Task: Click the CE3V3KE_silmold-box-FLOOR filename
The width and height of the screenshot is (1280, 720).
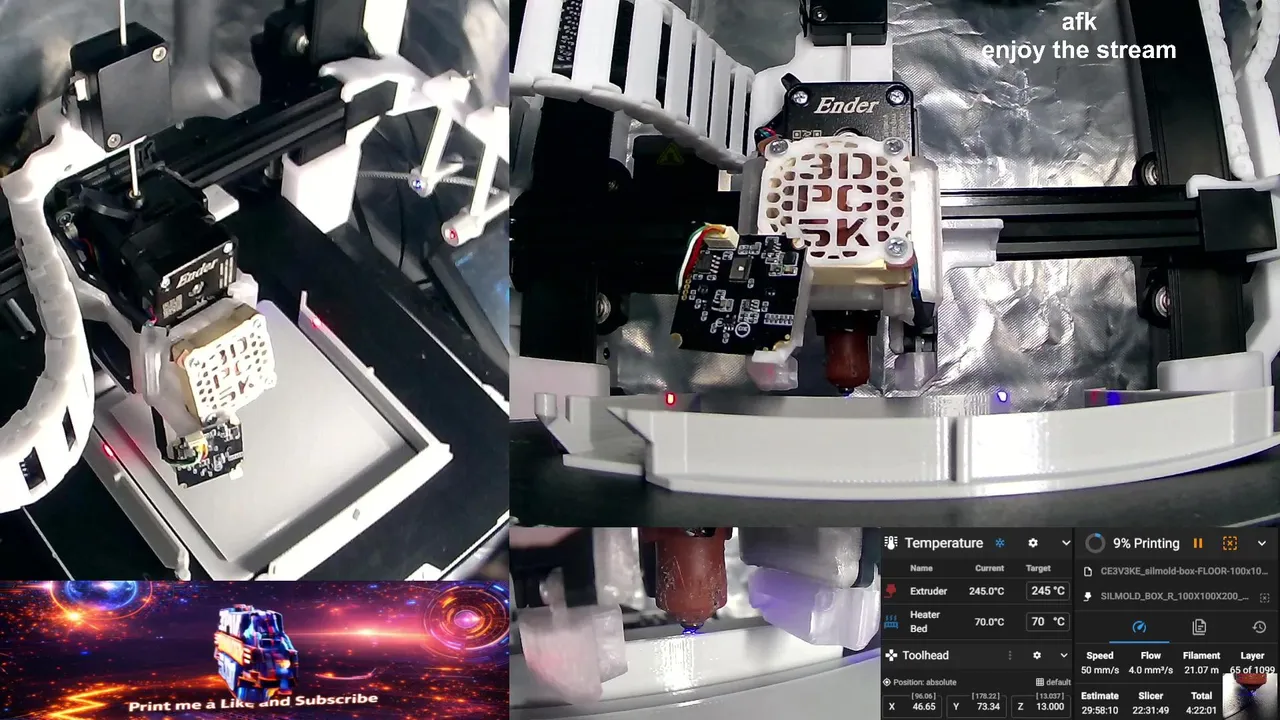Action: pos(1184,572)
